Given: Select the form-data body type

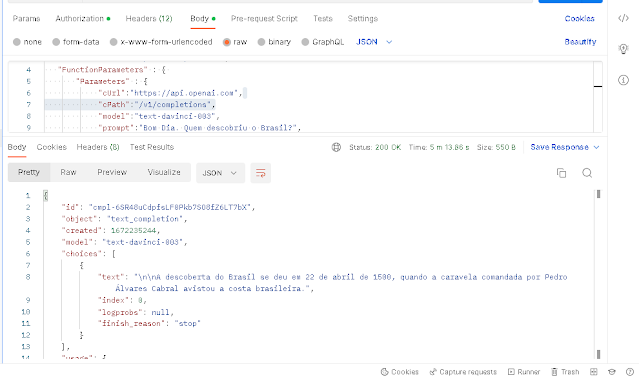Looking at the screenshot, I should pyautogui.click(x=76, y=42).
